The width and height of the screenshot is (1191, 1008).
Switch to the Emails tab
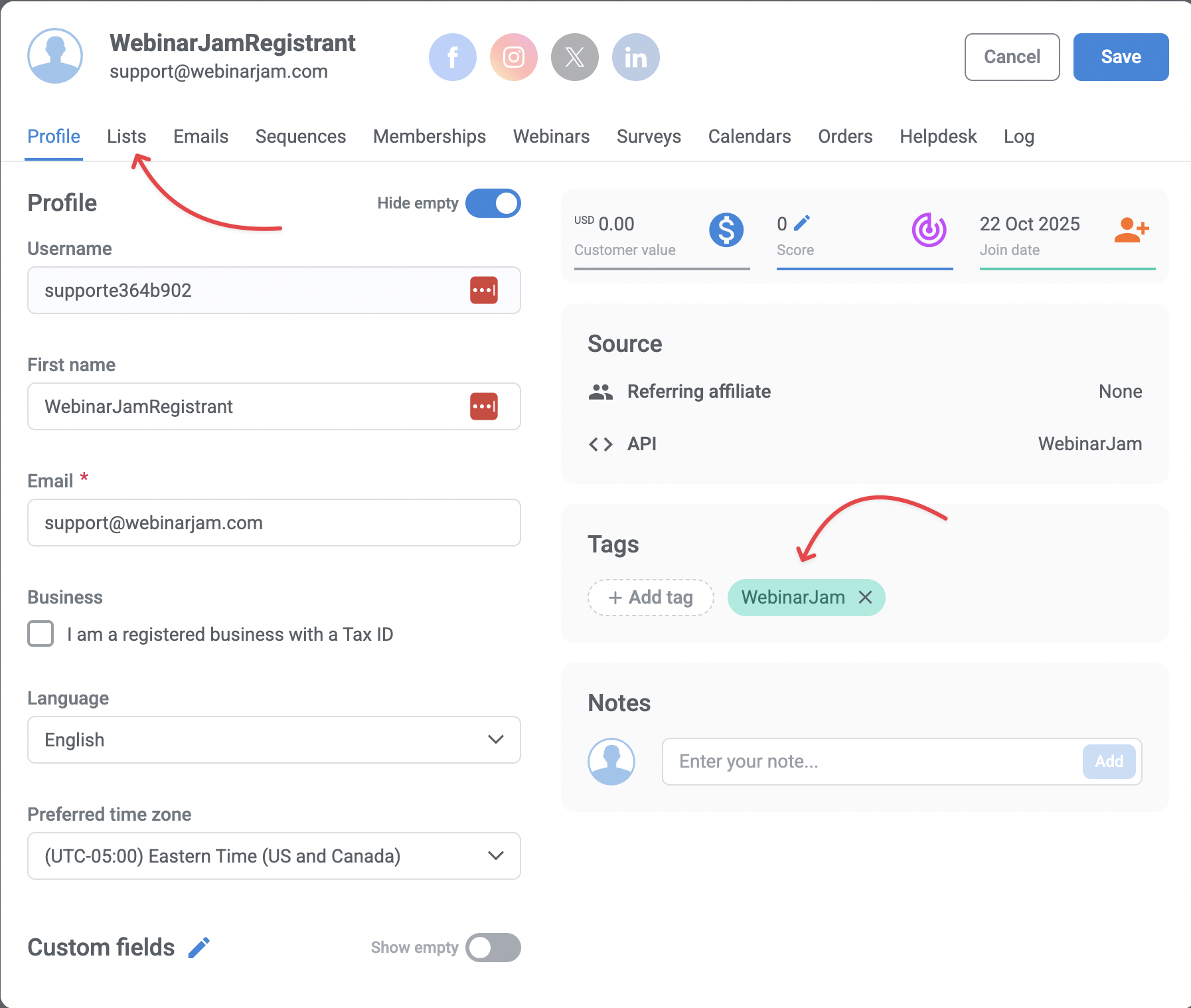click(x=201, y=137)
